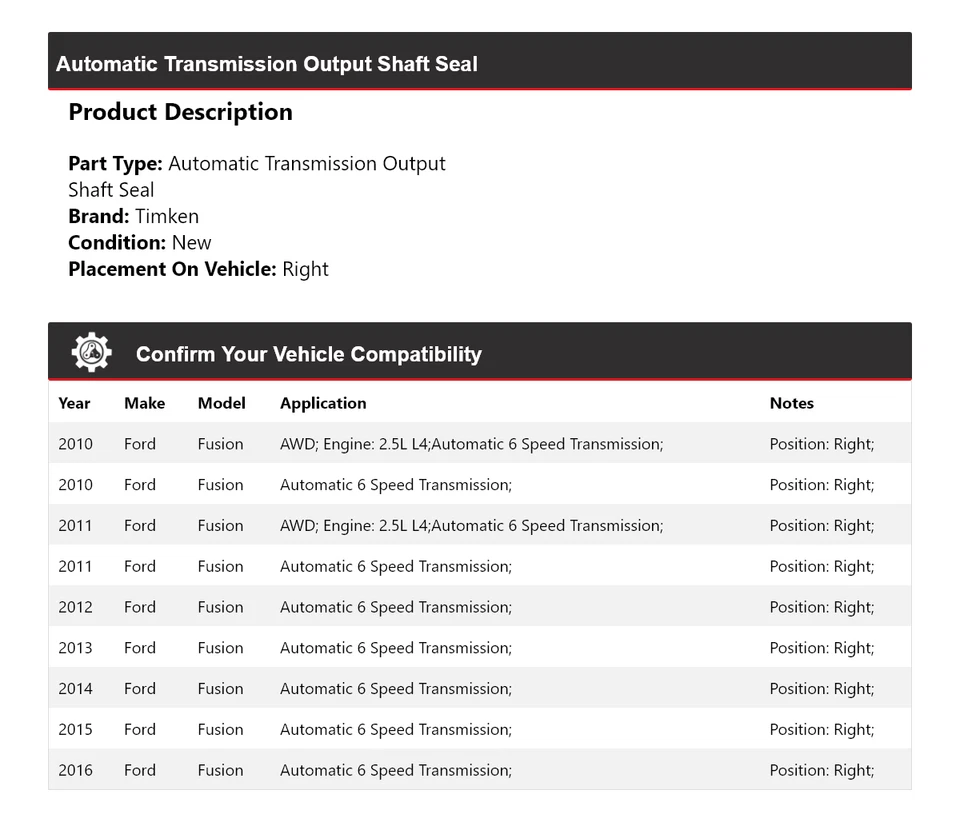Screen dimensions: 960x822
Task: Click the 2015 year cell
Action: tap(75, 730)
